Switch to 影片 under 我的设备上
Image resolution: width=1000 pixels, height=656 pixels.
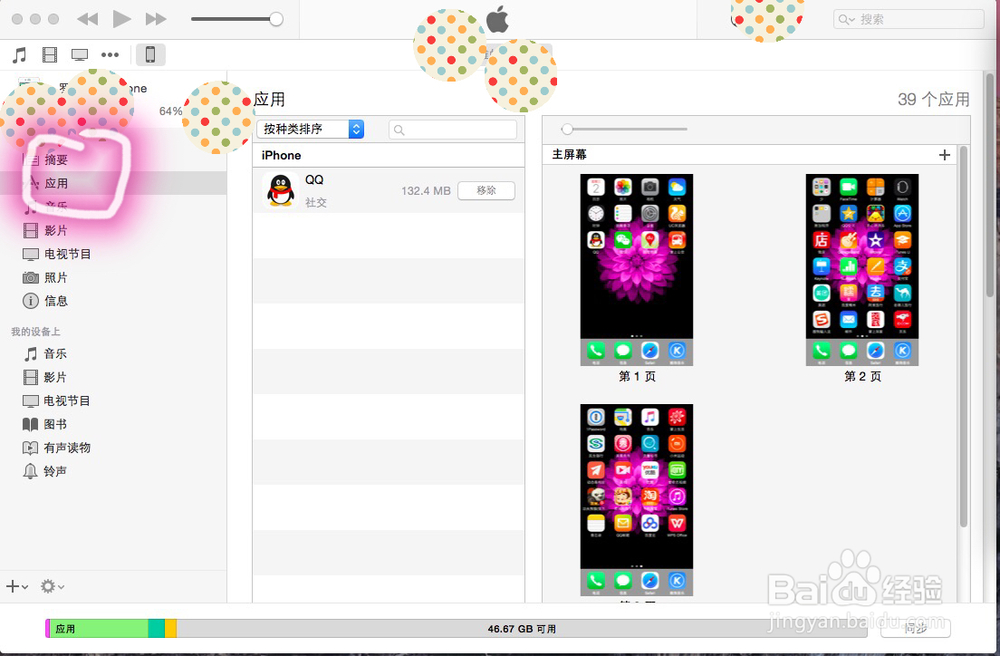tap(54, 377)
